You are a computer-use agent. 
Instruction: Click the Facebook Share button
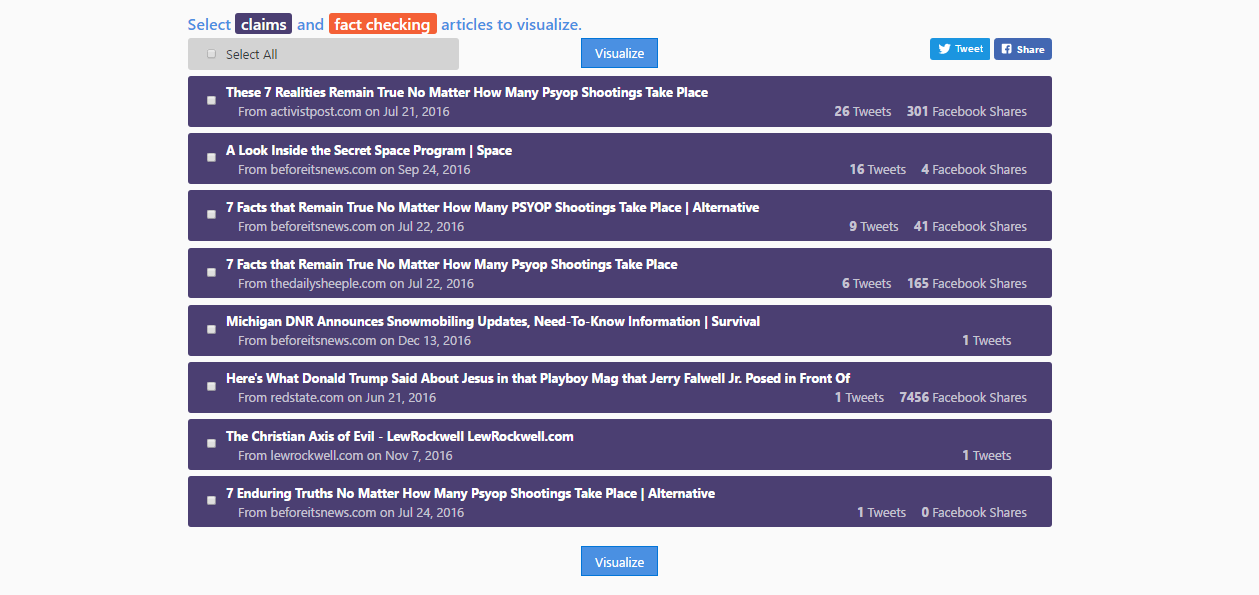[x=1022, y=49]
